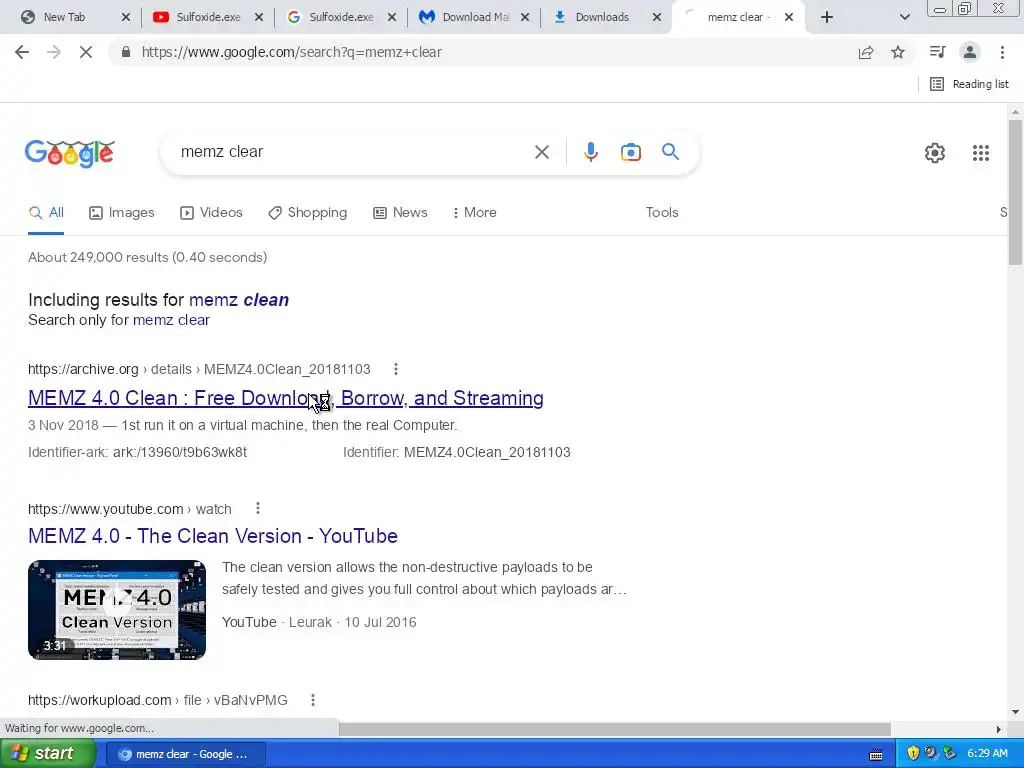The height and width of the screenshot is (768, 1024).
Task: Search by image with the camera icon
Action: tap(630, 152)
